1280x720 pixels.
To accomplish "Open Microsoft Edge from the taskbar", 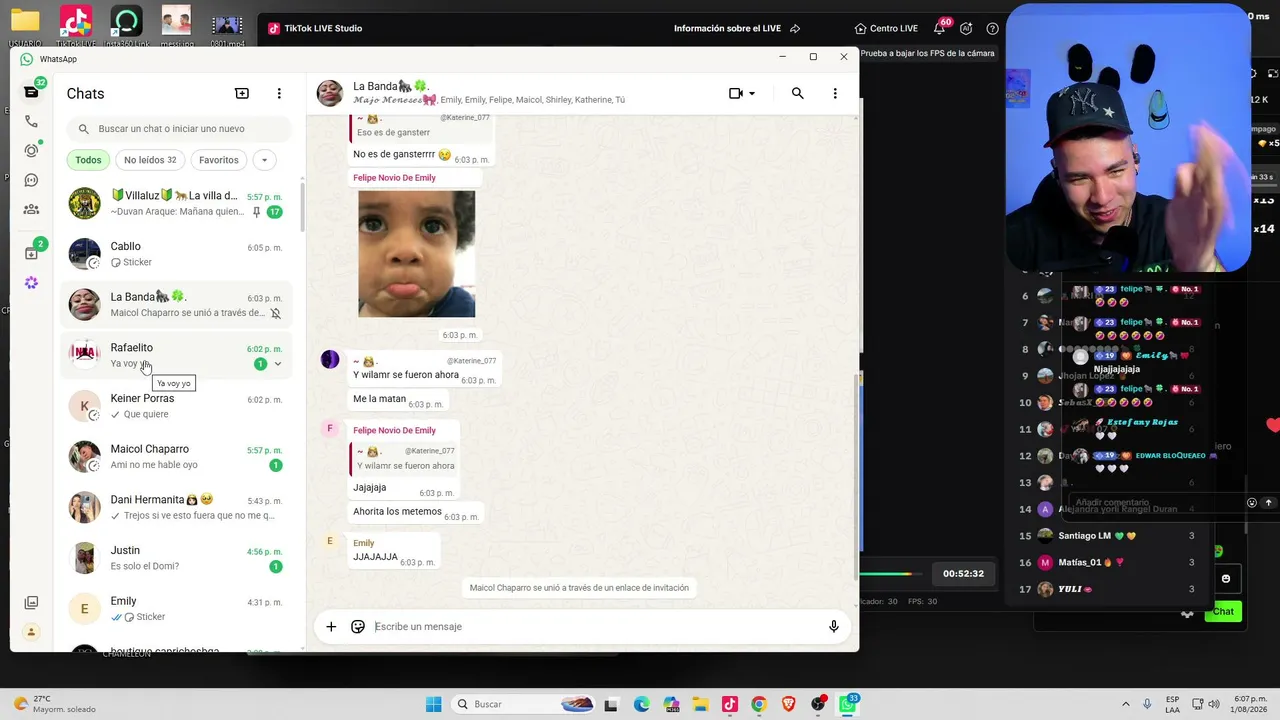I will pyautogui.click(x=641, y=704).
